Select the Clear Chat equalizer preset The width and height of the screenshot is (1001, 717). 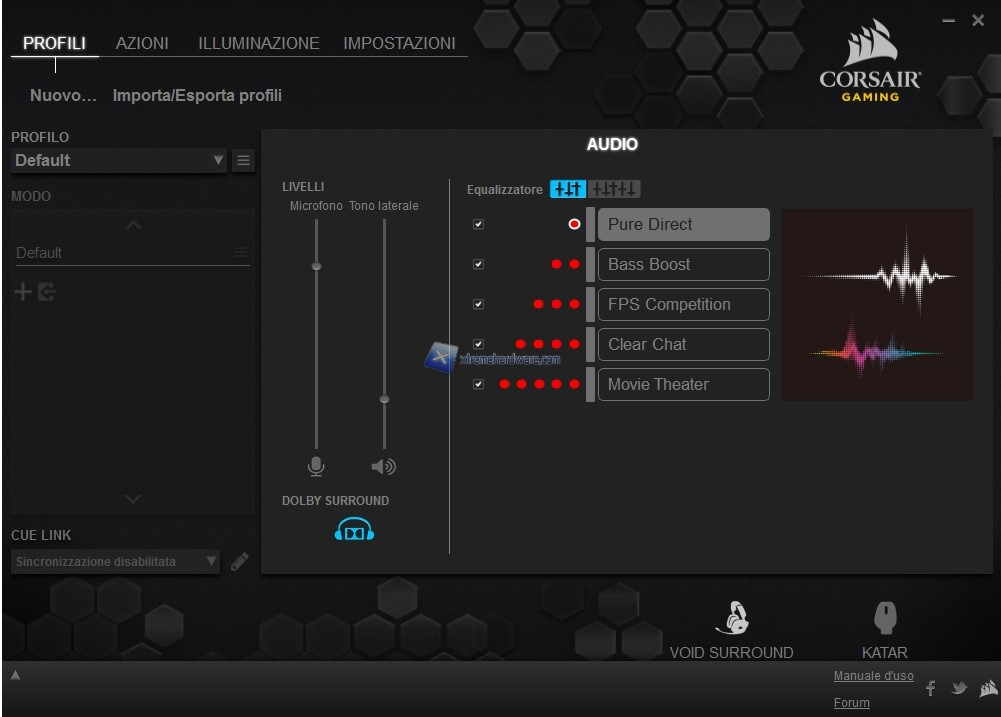coord(683,344)
